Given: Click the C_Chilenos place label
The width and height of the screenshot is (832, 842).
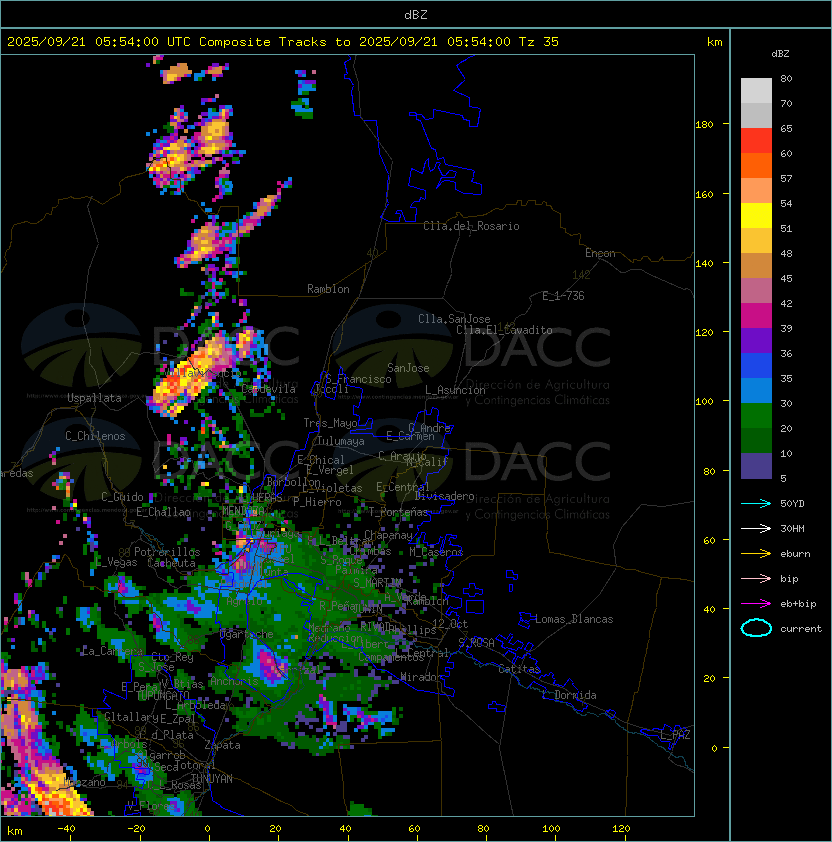Looking at the screenshot, I should point(95,436).
